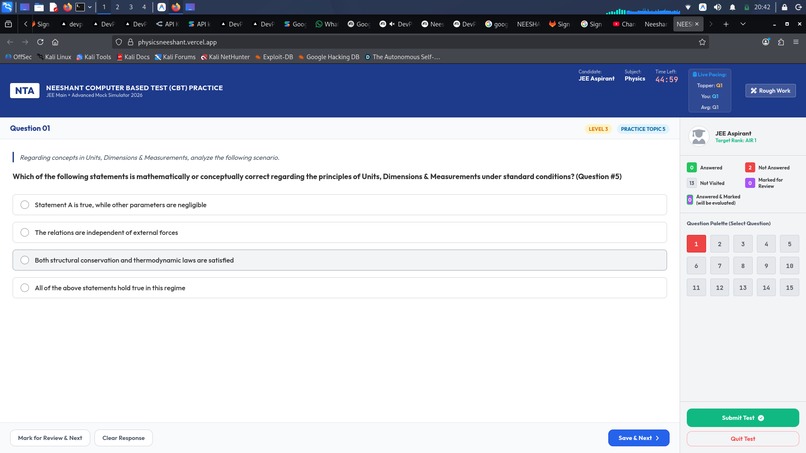The height and width of the screenshot is (453, 806).
Task: Open a new browser tab
Action: click(x=726, y=24)
